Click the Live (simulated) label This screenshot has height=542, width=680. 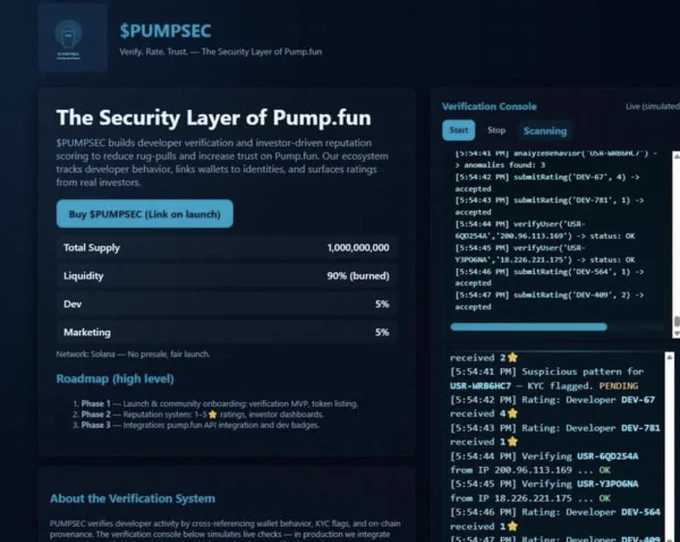point(652,106)
